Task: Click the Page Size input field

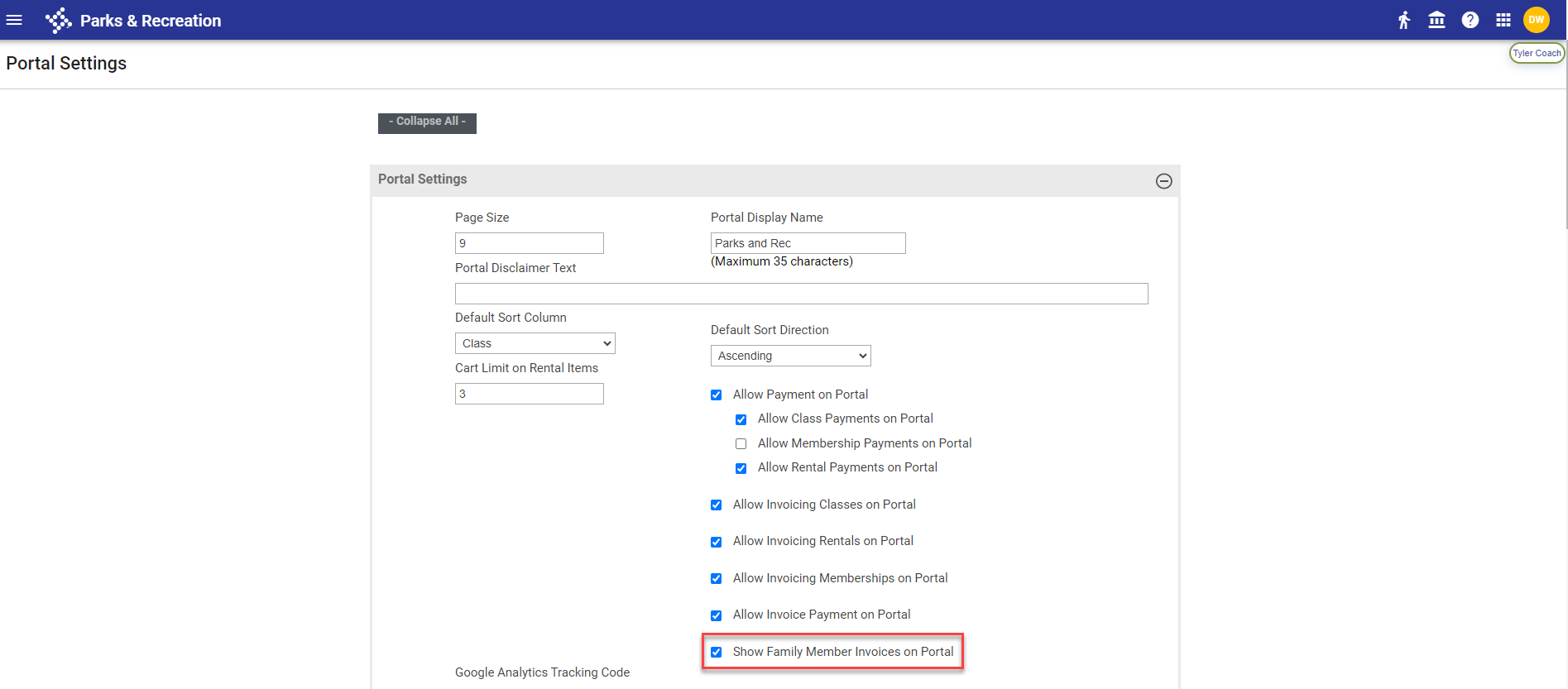Action: (529, 243)
